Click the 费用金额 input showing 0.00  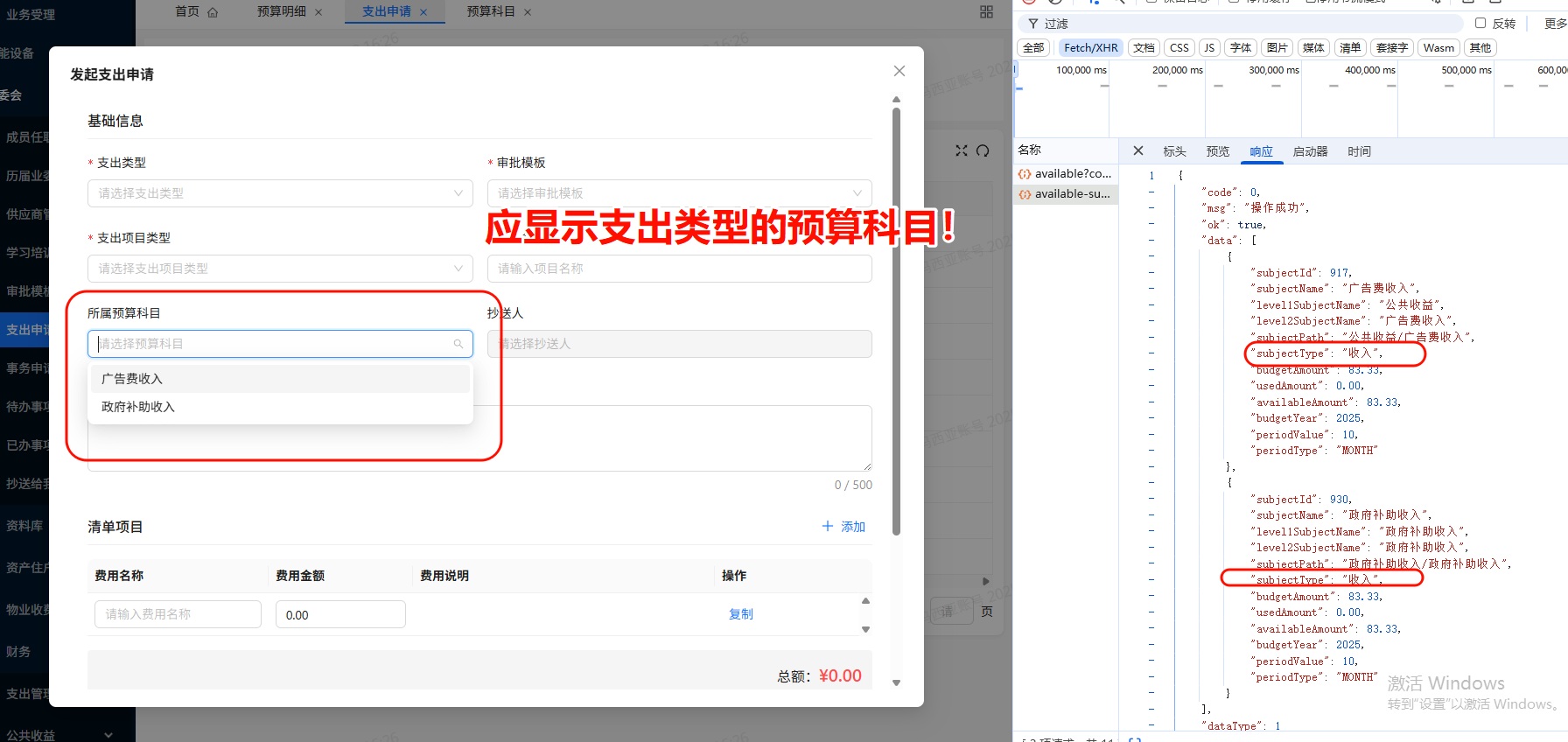coord(340,614)
